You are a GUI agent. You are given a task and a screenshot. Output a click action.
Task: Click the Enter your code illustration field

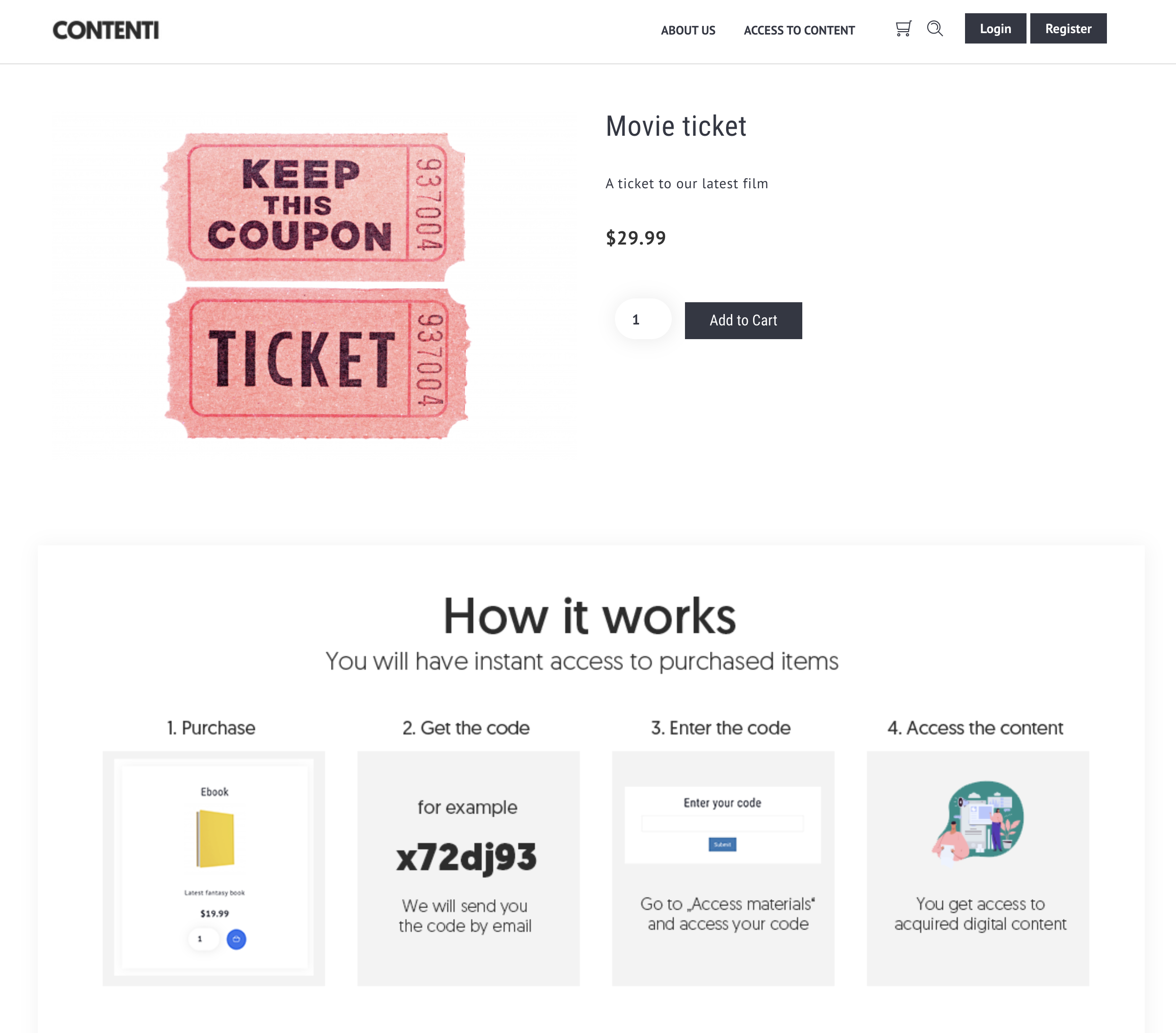[723, 823]
